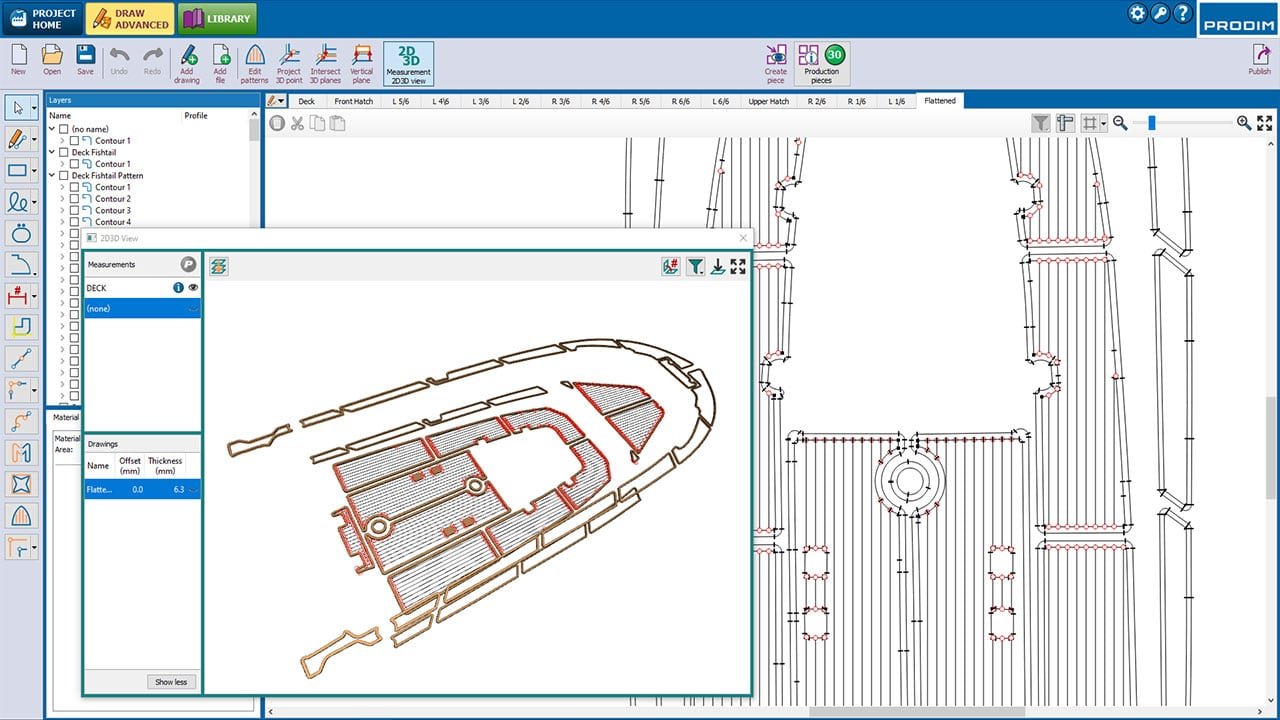The height and width of the screenshot is (720, 1280).
Task: Click Add file toolbar icon
Action: coord(220,64)
